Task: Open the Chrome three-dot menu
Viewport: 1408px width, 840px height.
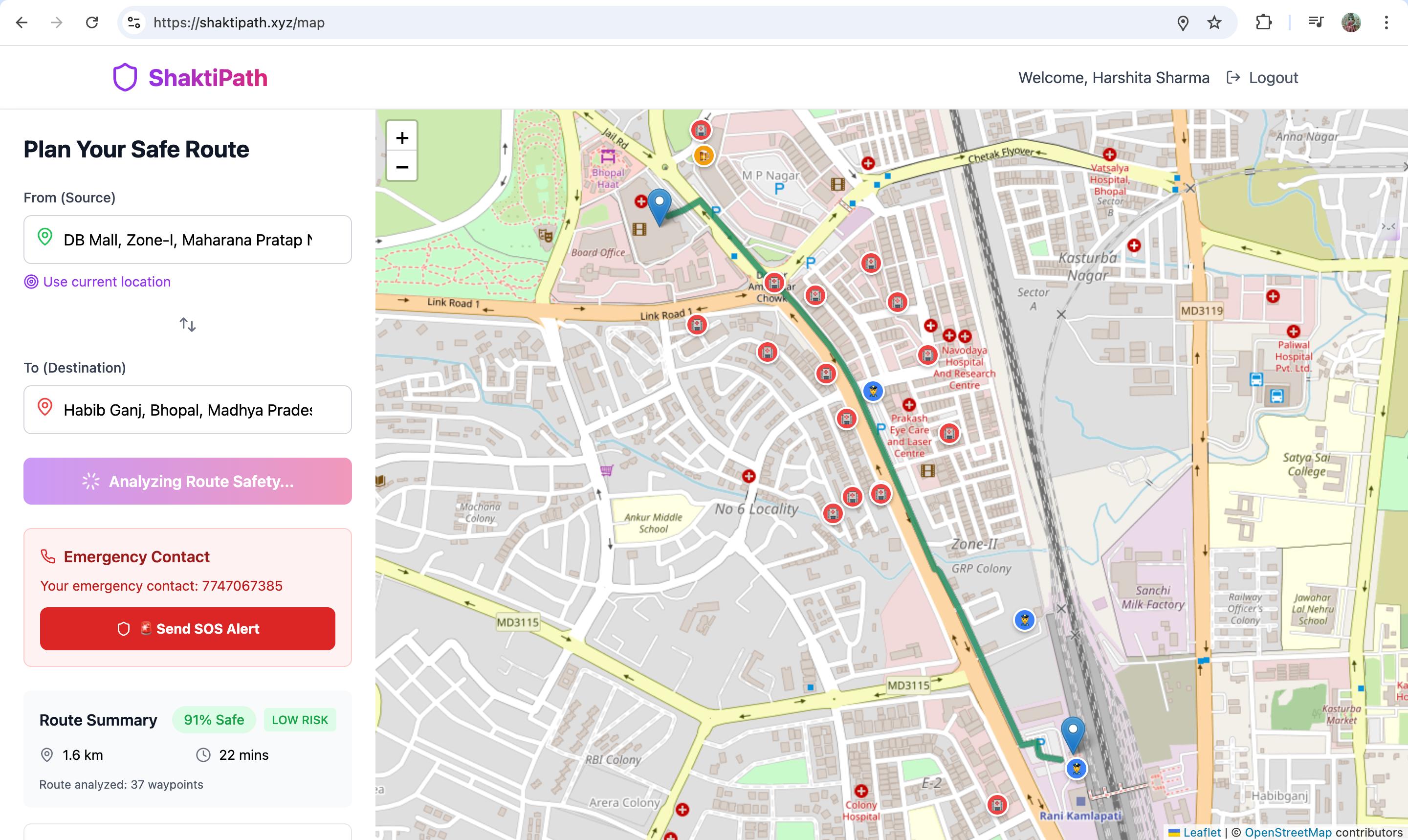Action: pos(1386,22)
